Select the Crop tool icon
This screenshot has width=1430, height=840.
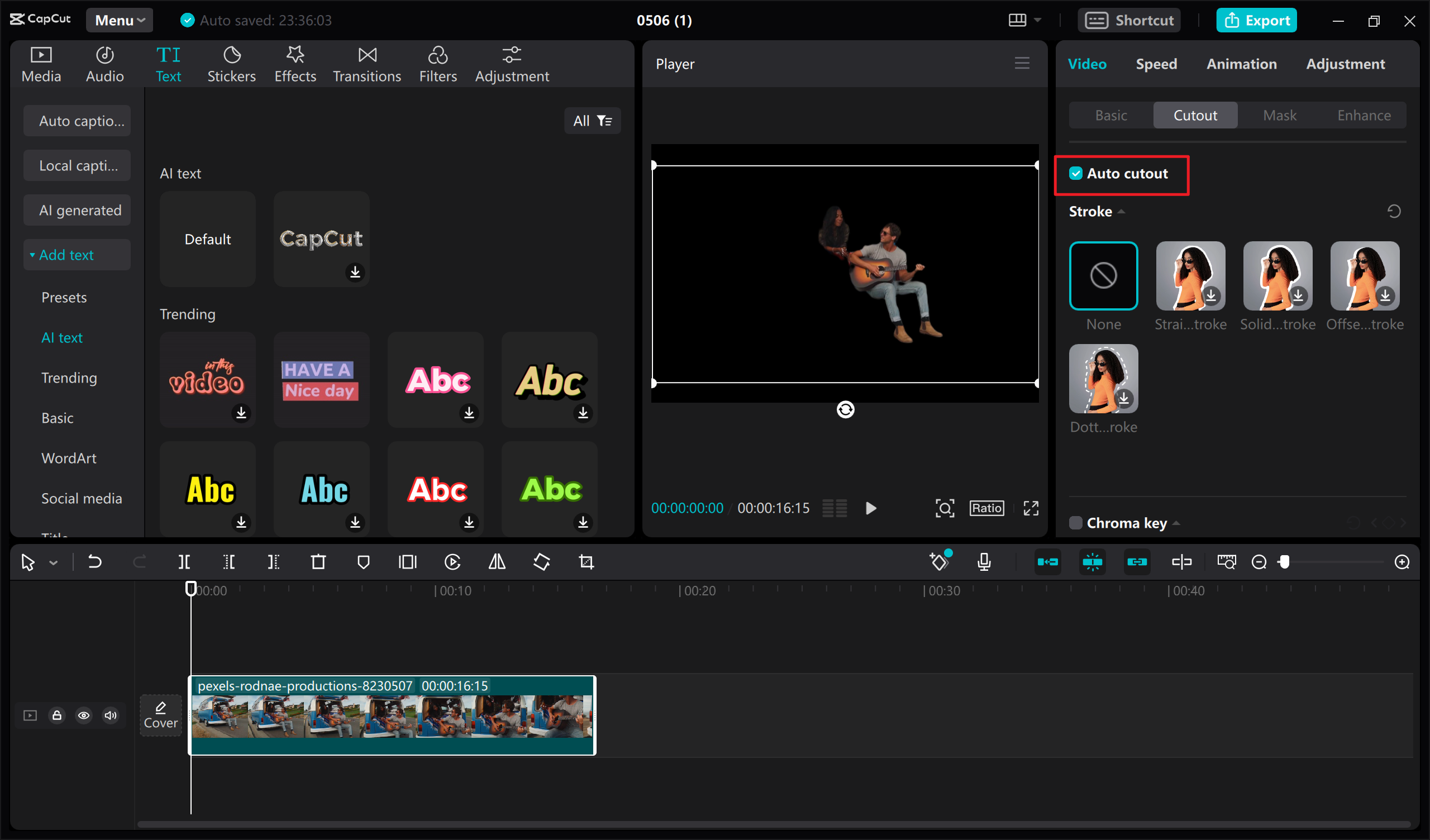586,562
